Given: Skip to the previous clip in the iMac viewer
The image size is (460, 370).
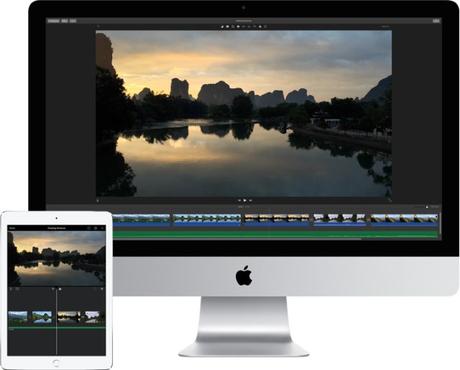Looking at the screenshot, I should tap(239, 200).
